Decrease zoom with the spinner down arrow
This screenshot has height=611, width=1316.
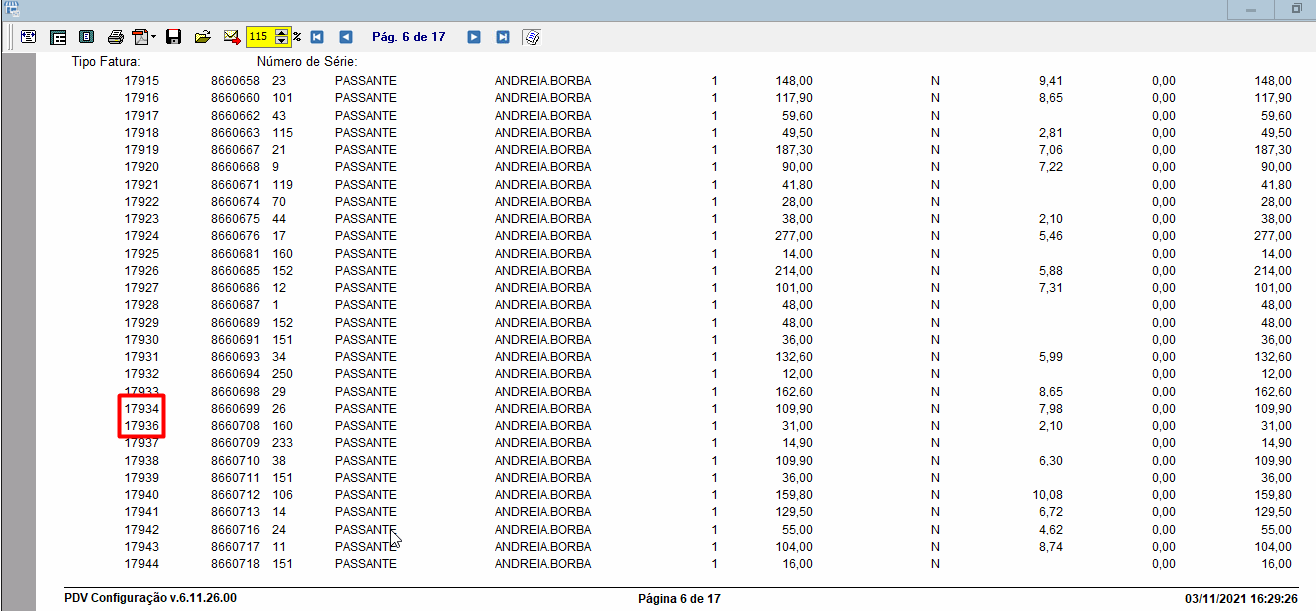coord(282,41)
